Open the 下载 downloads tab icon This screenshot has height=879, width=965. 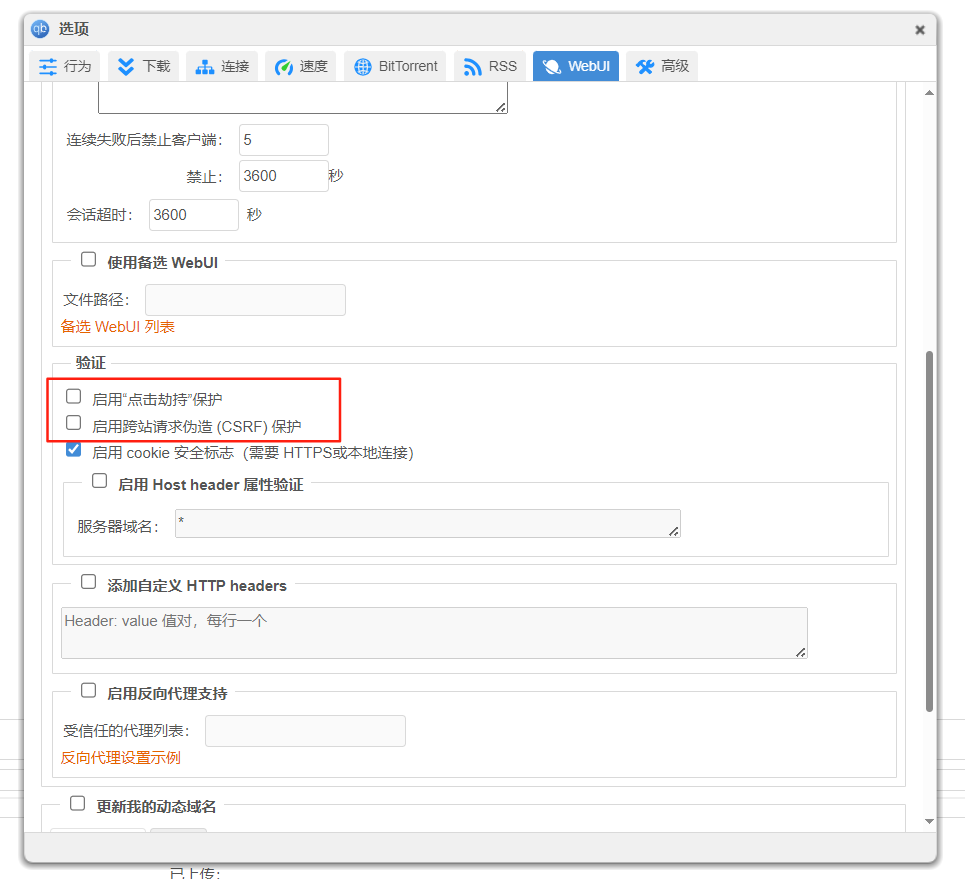tap(126, 67)
